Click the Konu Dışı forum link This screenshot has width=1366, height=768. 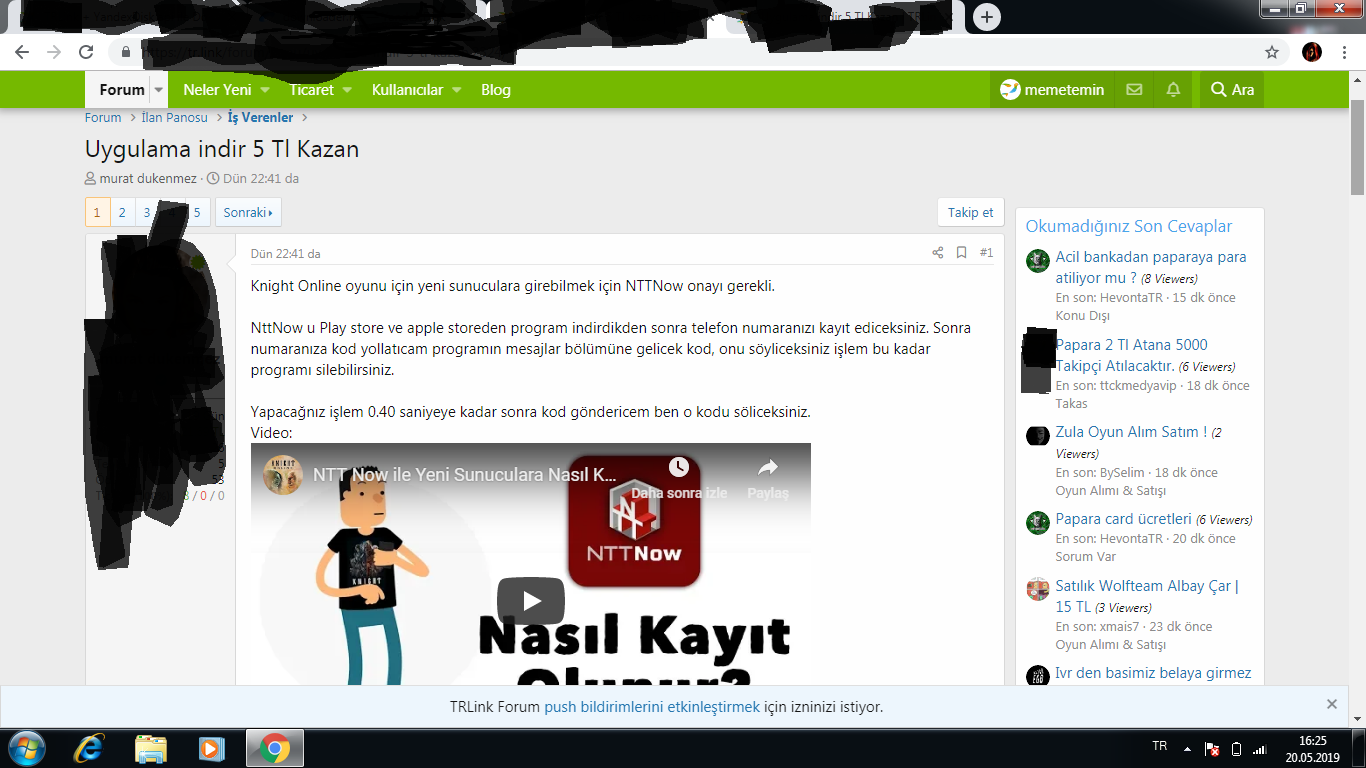1083,316
